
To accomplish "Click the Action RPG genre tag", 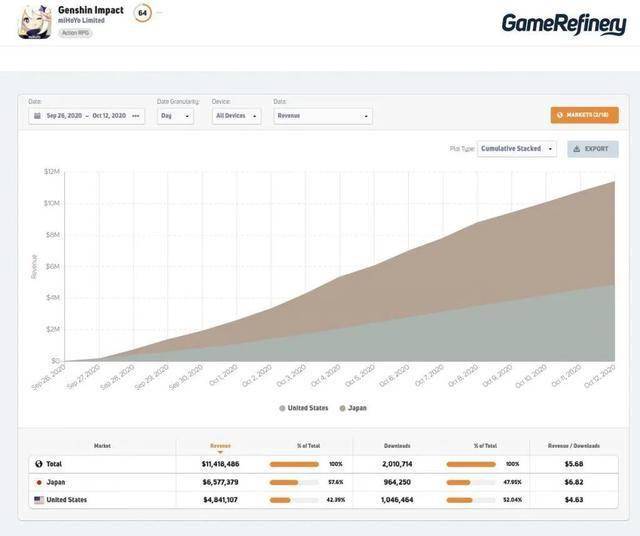I will click(x=75, y=33).
